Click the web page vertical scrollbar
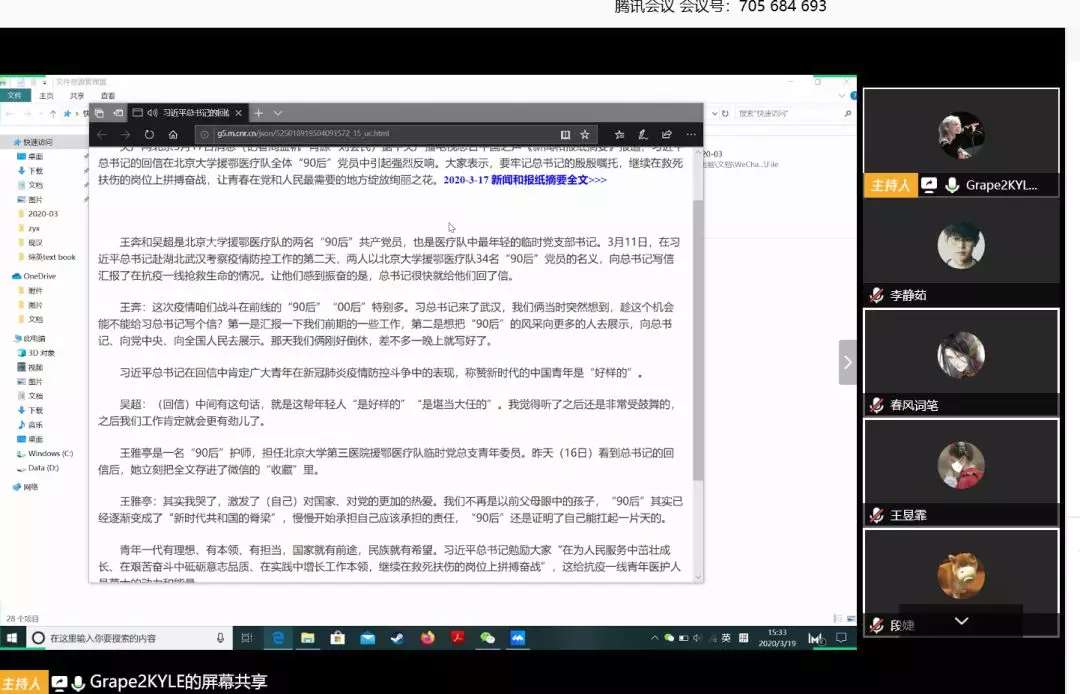Screen dimensions: 1080x694 point(697,350)
